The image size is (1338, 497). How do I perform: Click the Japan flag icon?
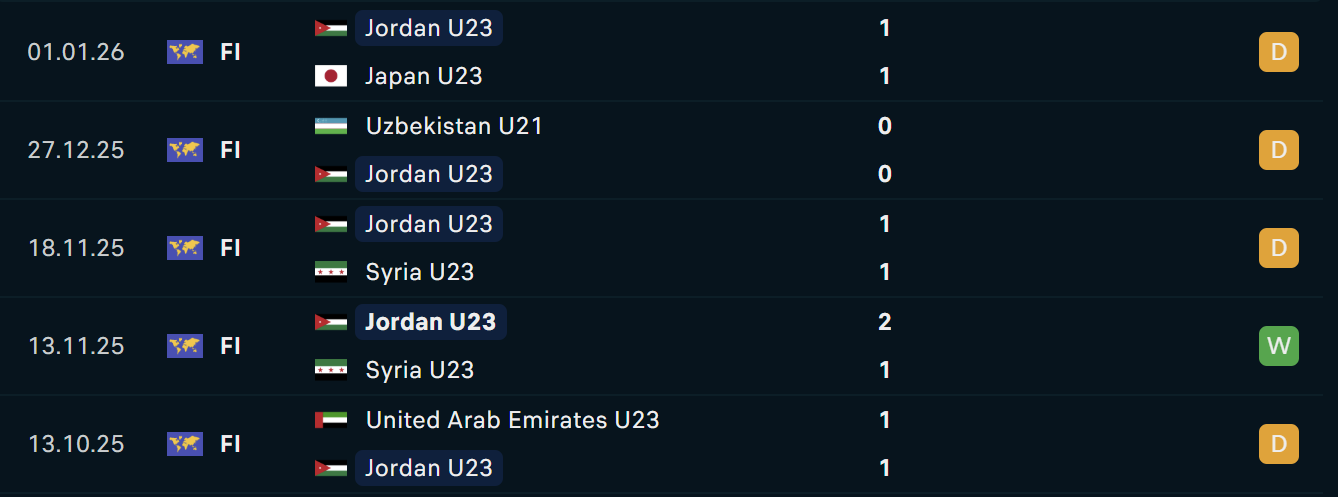pyautogui.click(x=331, y=76)
